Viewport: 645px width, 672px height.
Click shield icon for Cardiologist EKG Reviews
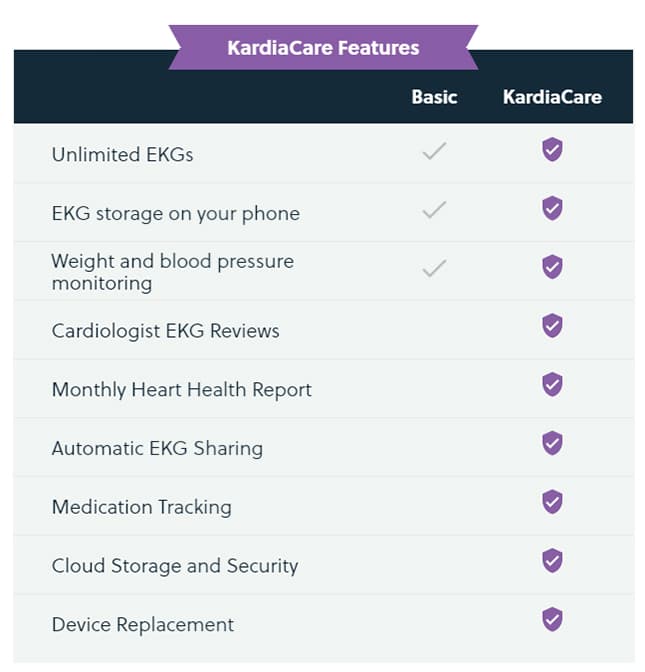click(552, 325)
